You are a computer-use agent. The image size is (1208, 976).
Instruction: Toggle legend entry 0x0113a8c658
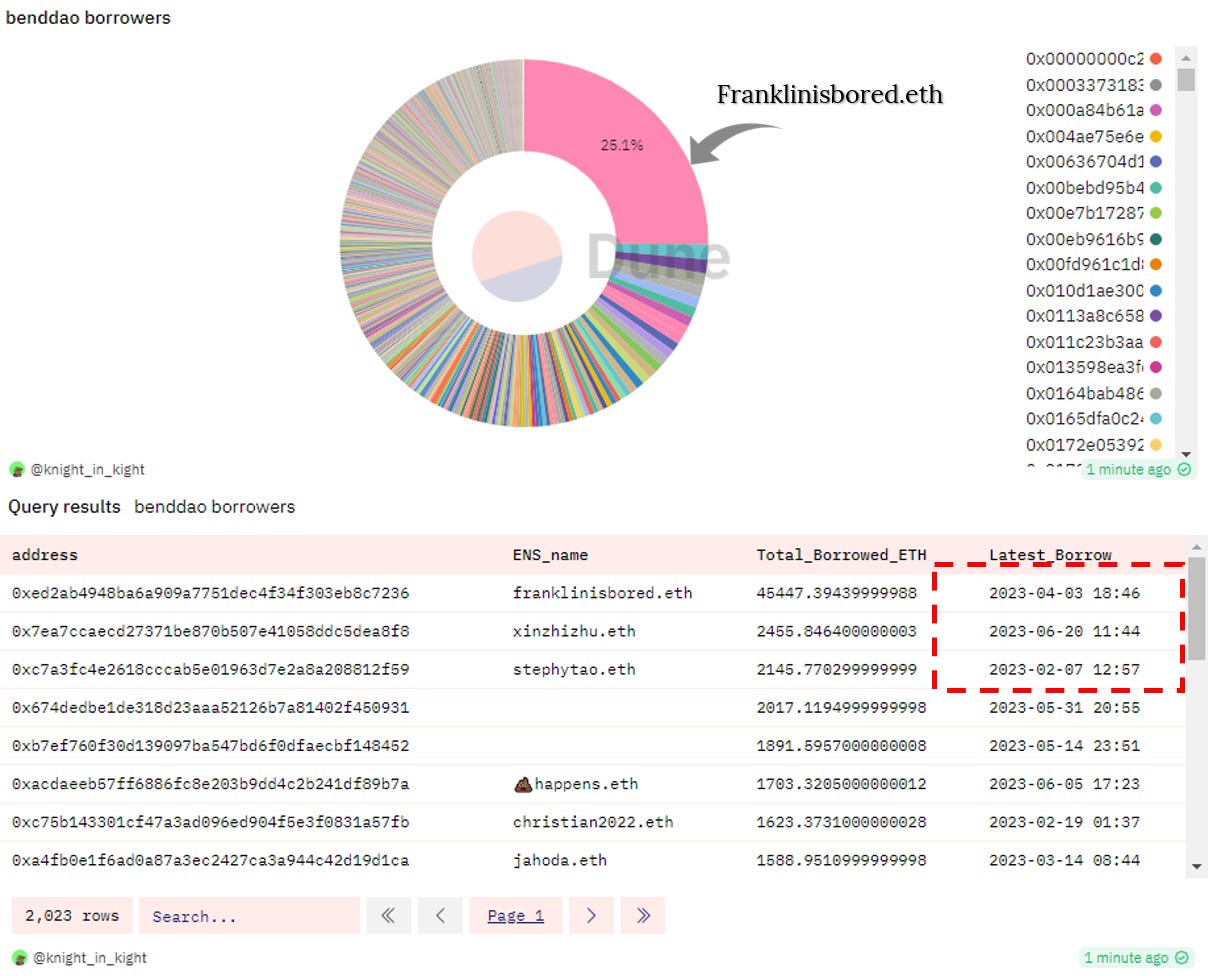click(1092, 316)
